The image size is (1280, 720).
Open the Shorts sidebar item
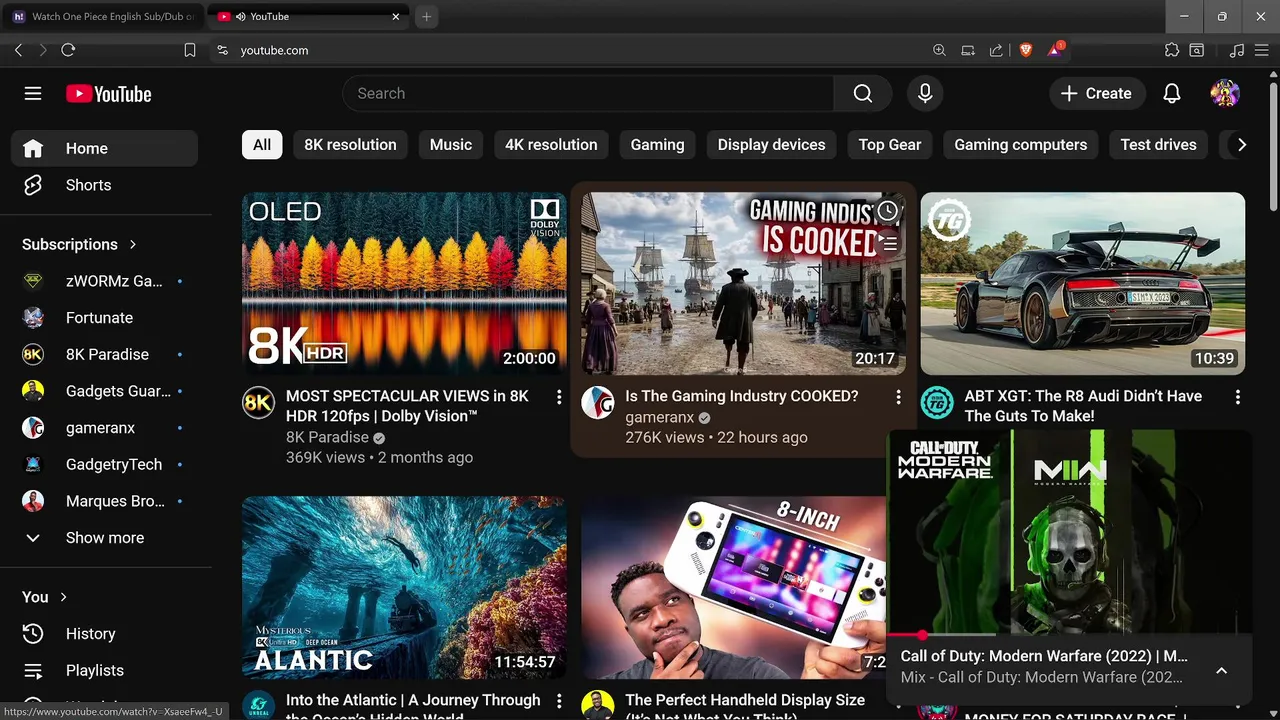[105, 185]
